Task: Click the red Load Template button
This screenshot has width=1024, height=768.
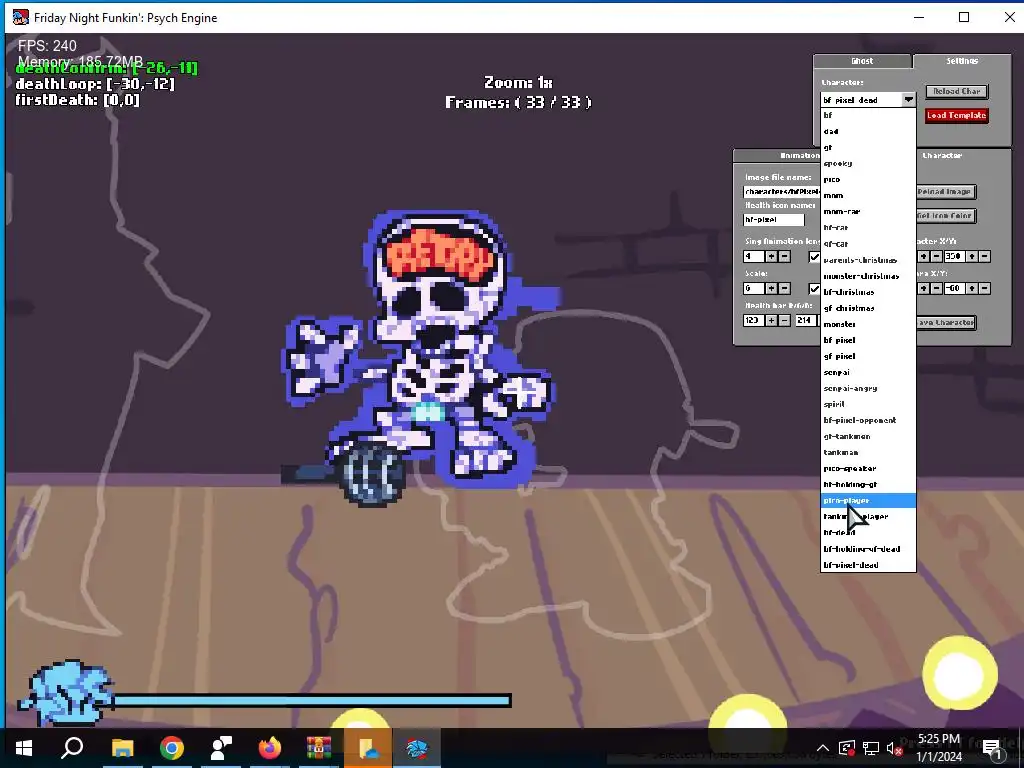Action: click(x=957, y=115)
